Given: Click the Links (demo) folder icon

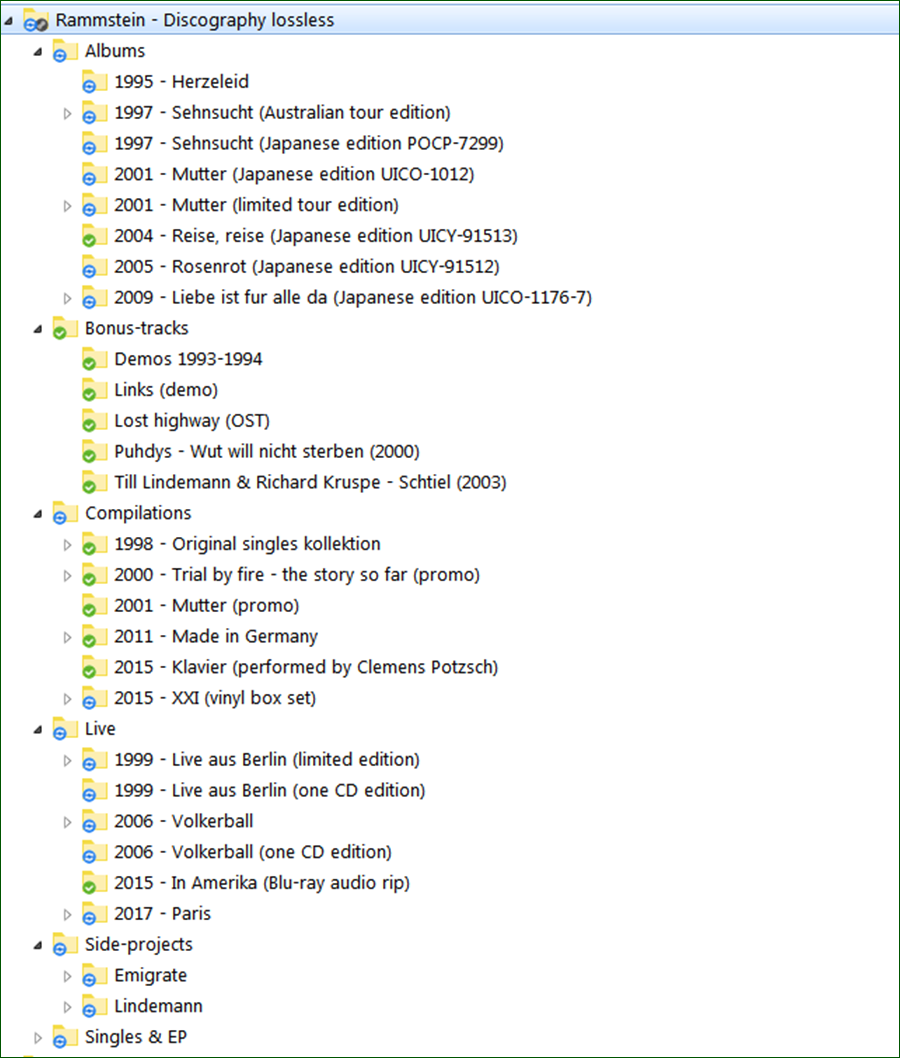Looking at the screenshot, I should [94, 390].
